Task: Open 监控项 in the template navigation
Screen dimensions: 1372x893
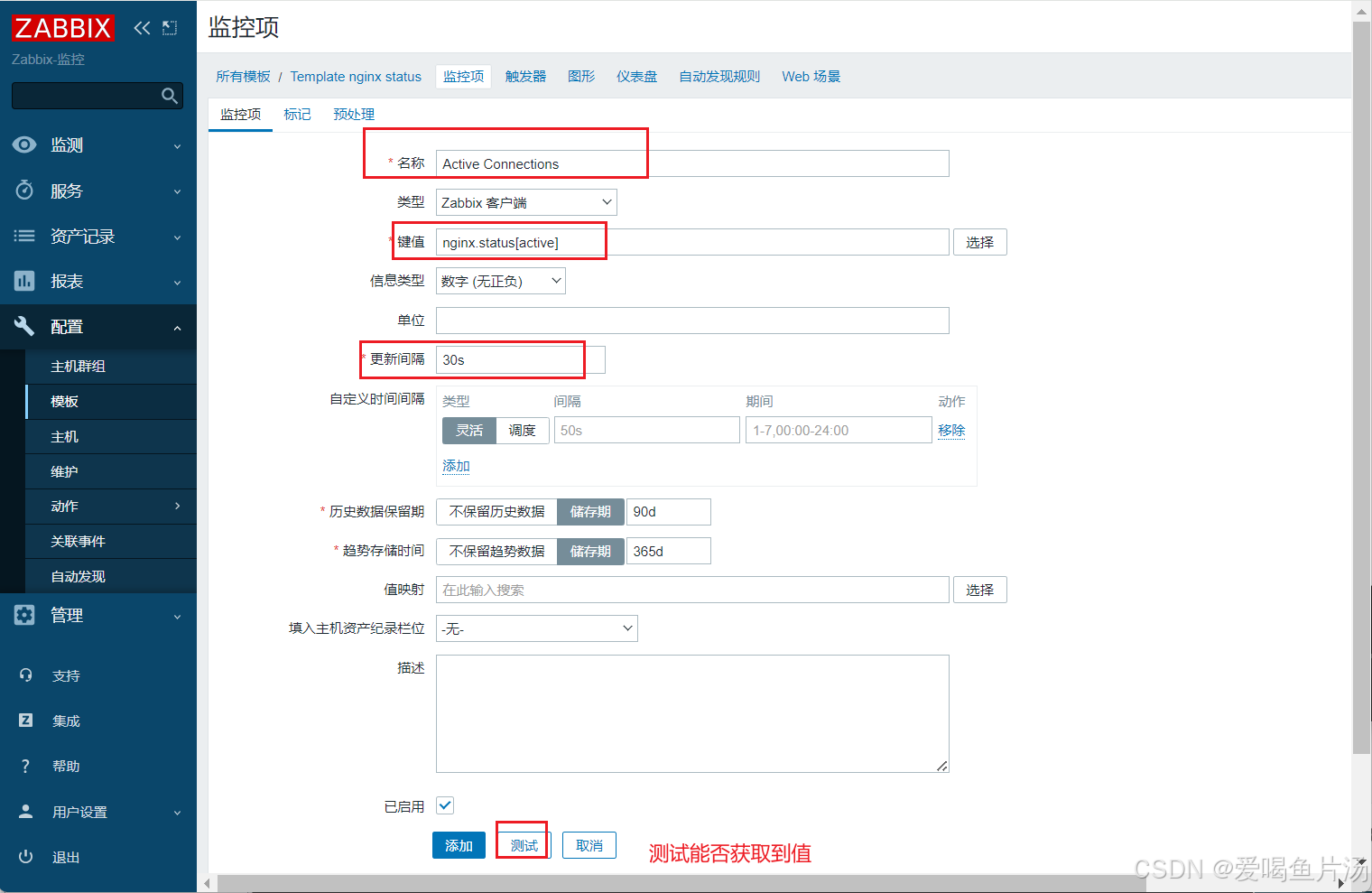Action: [463, 77]
